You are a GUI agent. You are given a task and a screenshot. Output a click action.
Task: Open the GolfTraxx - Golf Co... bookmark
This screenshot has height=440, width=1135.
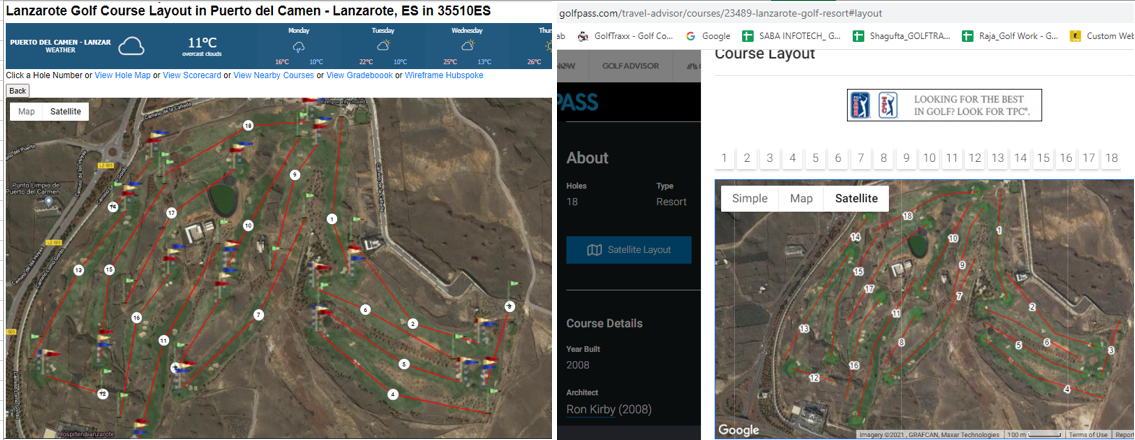(627, 35)
